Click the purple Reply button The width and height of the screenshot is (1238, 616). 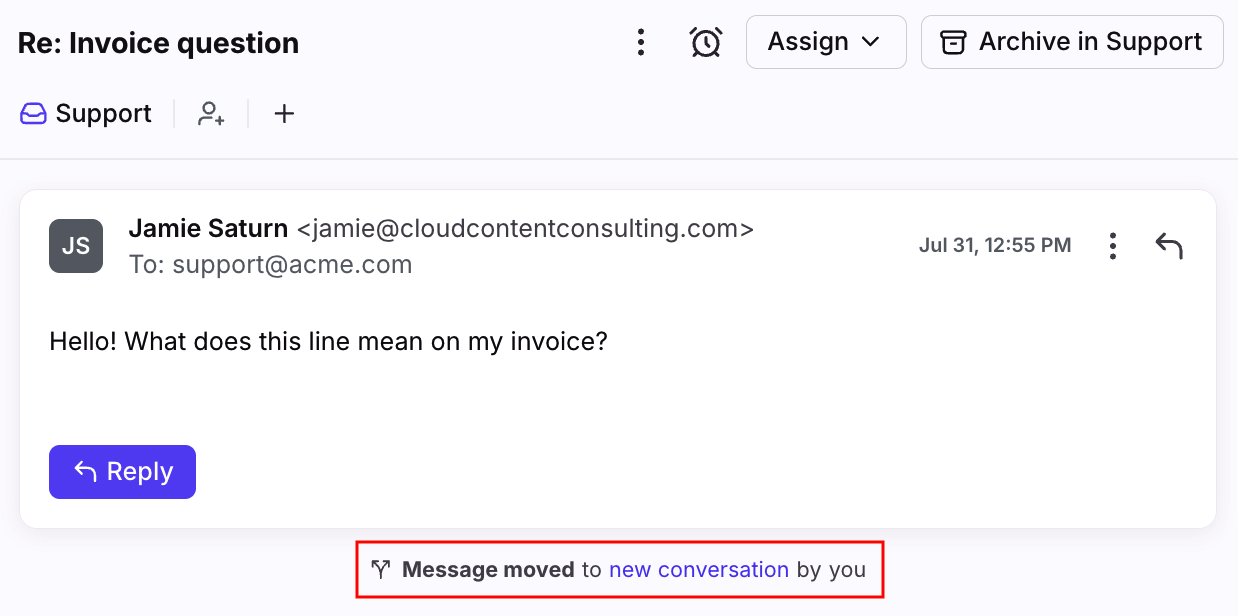[x=122, y=472]
